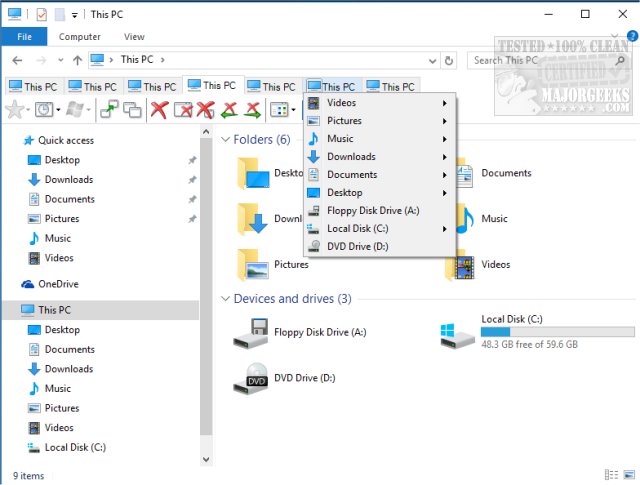Open the Customize Quick Access Toolbar dropdown
The height and width of the screenshot is (485, 640).
coord(75,16)
